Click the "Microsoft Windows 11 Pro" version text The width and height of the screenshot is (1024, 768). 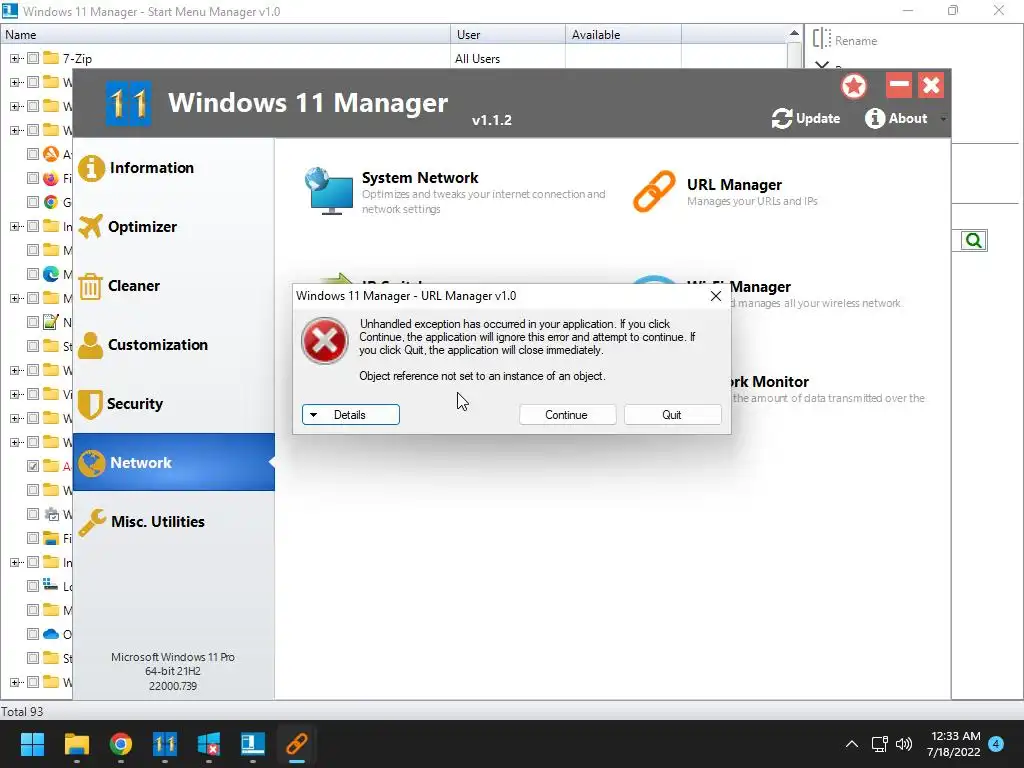[x=173, y=657]
